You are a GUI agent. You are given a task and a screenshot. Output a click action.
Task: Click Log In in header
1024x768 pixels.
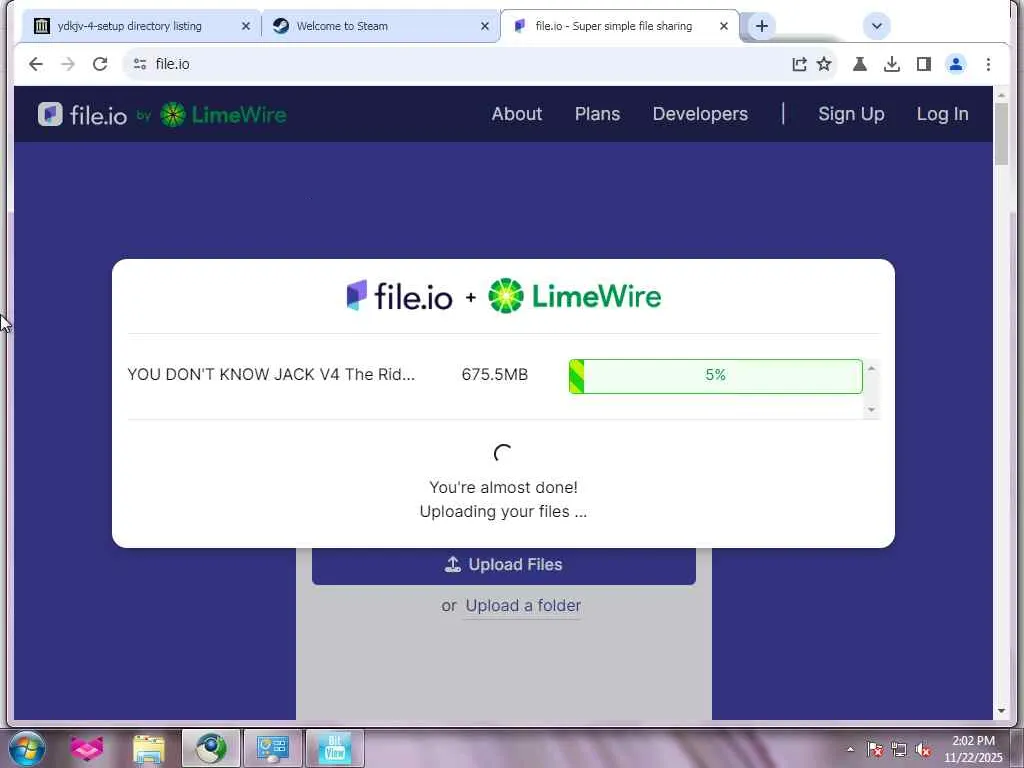(942, 114)
